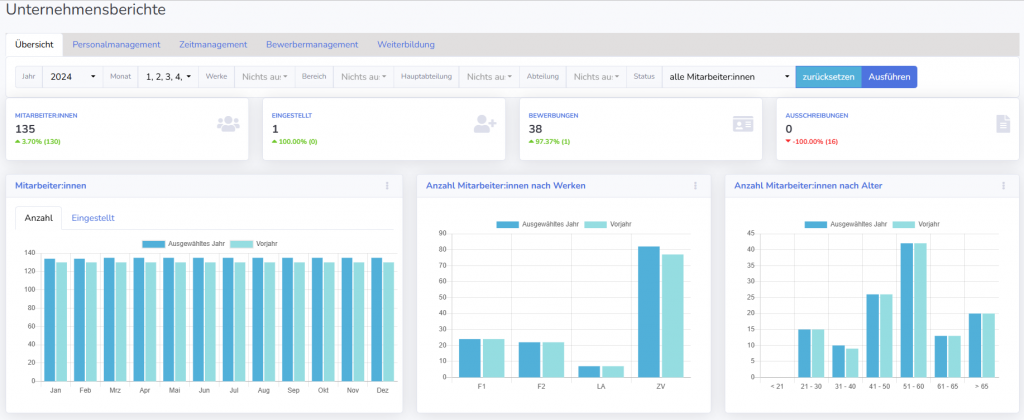The height and width of the screenshot is (420, 1024).
Task: Open the Jahr dropdown showing 2024
Action: 72,77
